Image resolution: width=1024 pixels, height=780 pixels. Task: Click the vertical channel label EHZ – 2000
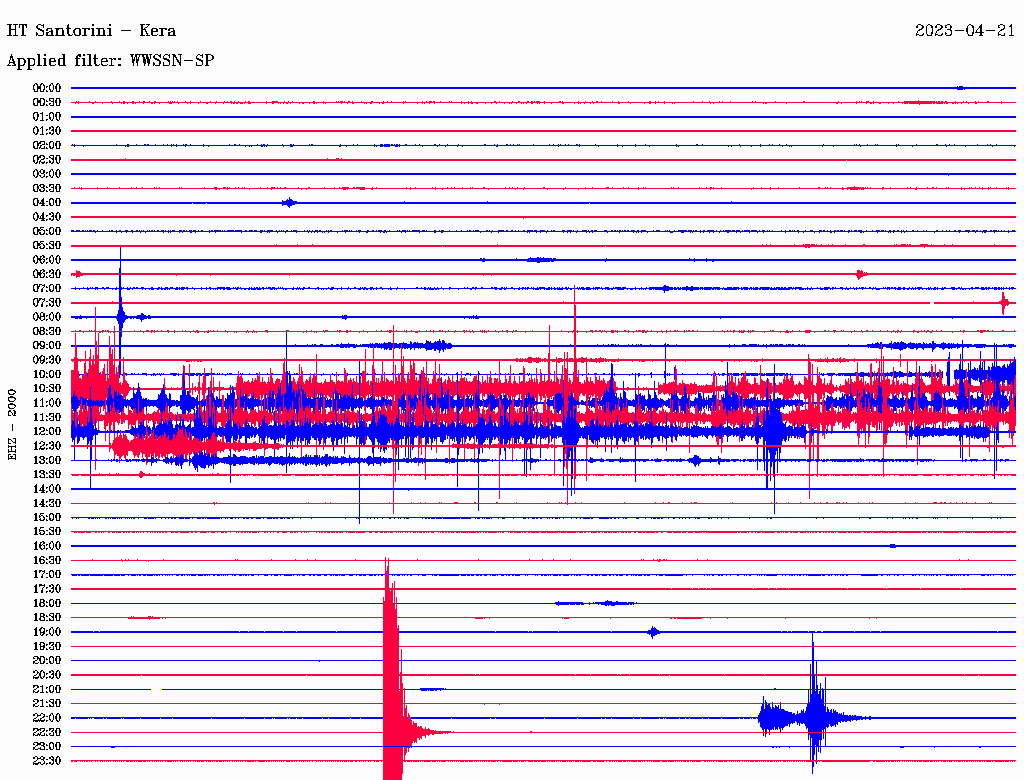[12, 425]
